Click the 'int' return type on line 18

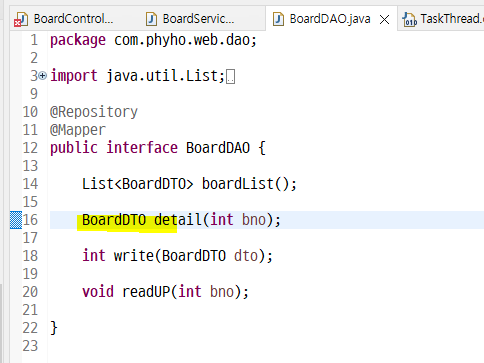tap(94, 256)
